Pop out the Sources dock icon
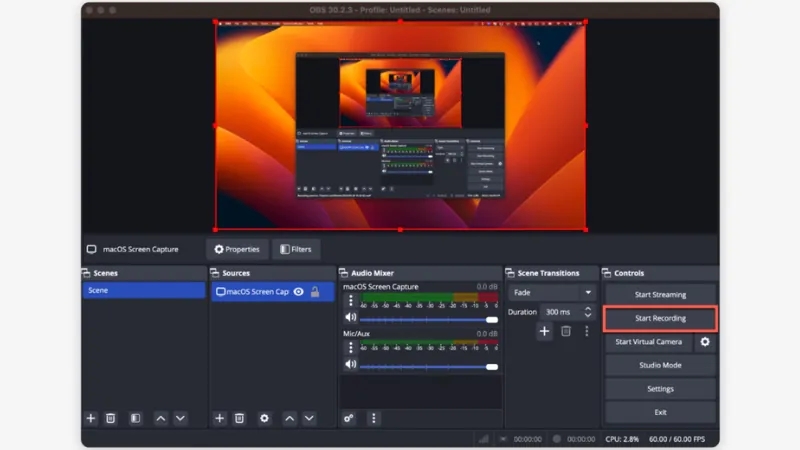This screenshot has width=800, height=450. pyautogui.click(x=215, y=273)
